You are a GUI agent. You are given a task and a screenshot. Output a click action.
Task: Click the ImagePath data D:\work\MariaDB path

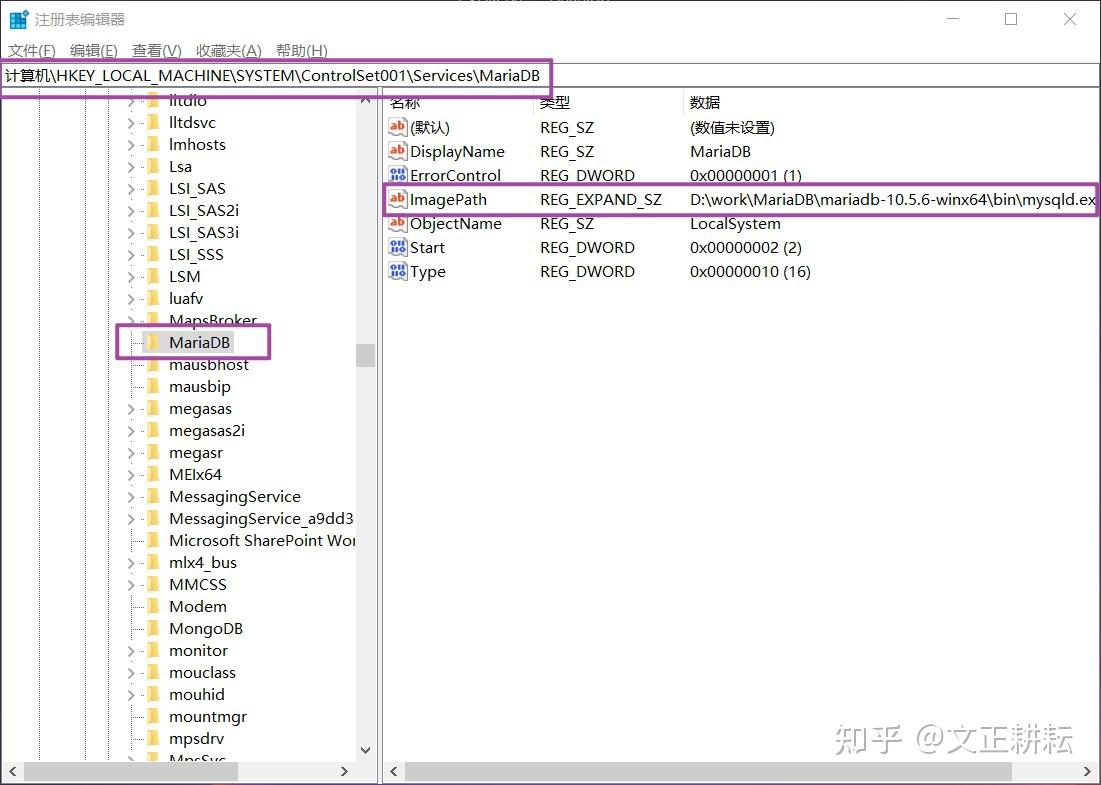892,199
